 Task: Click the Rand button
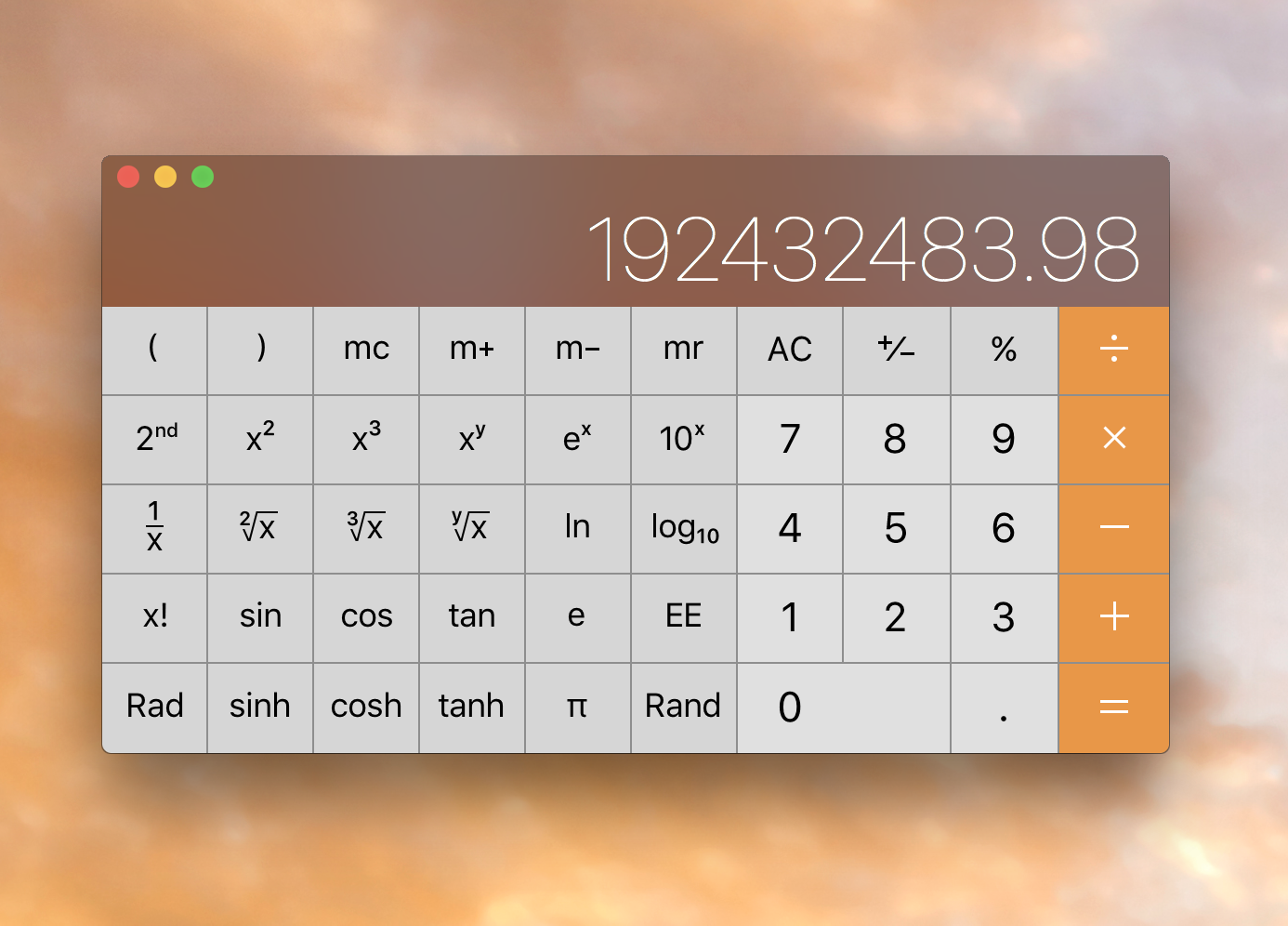click(x=683, y=707)
